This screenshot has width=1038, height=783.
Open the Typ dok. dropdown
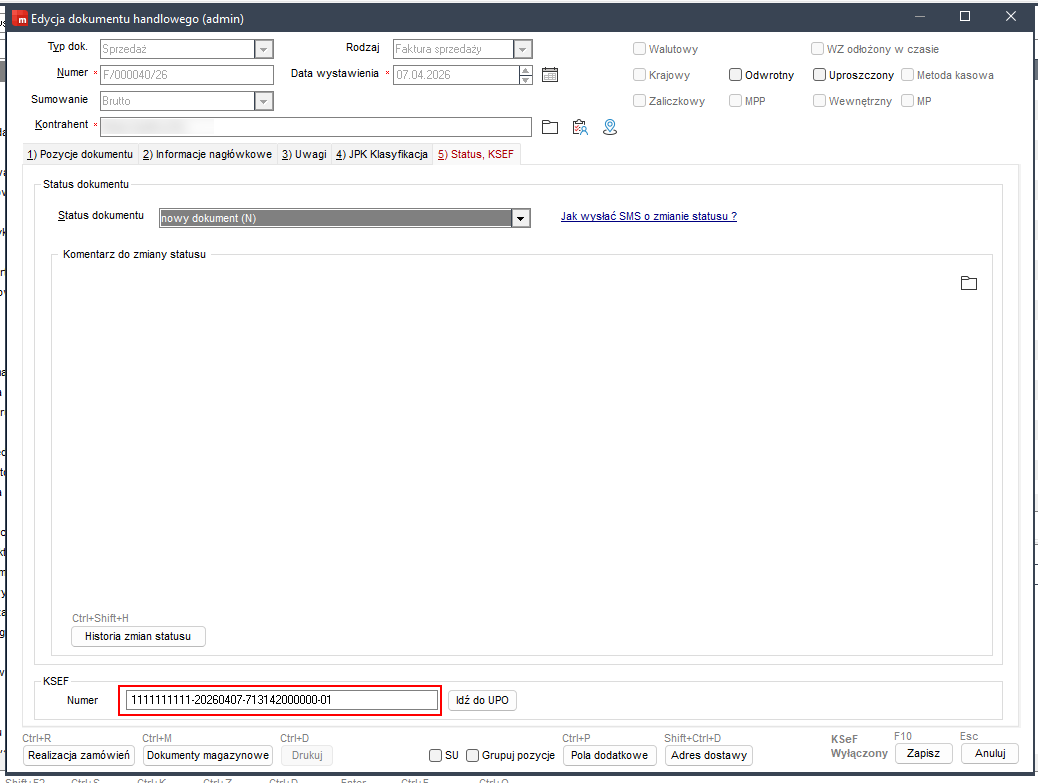click(264, 49)
